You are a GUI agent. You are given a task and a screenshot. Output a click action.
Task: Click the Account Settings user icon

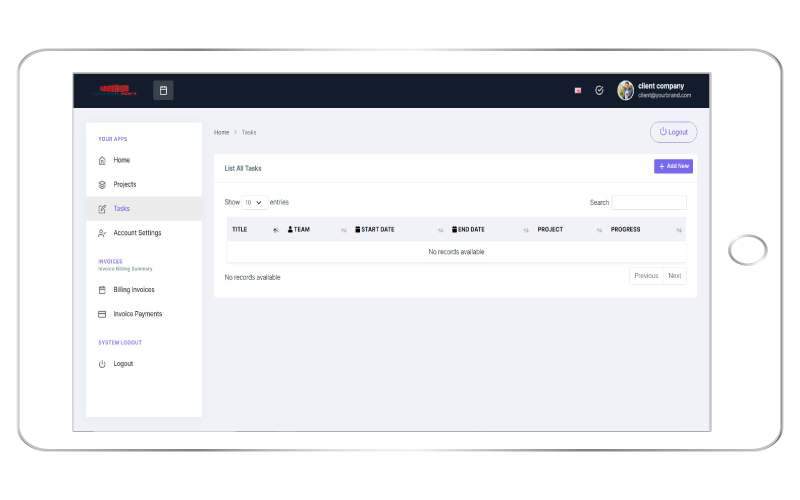102,233
